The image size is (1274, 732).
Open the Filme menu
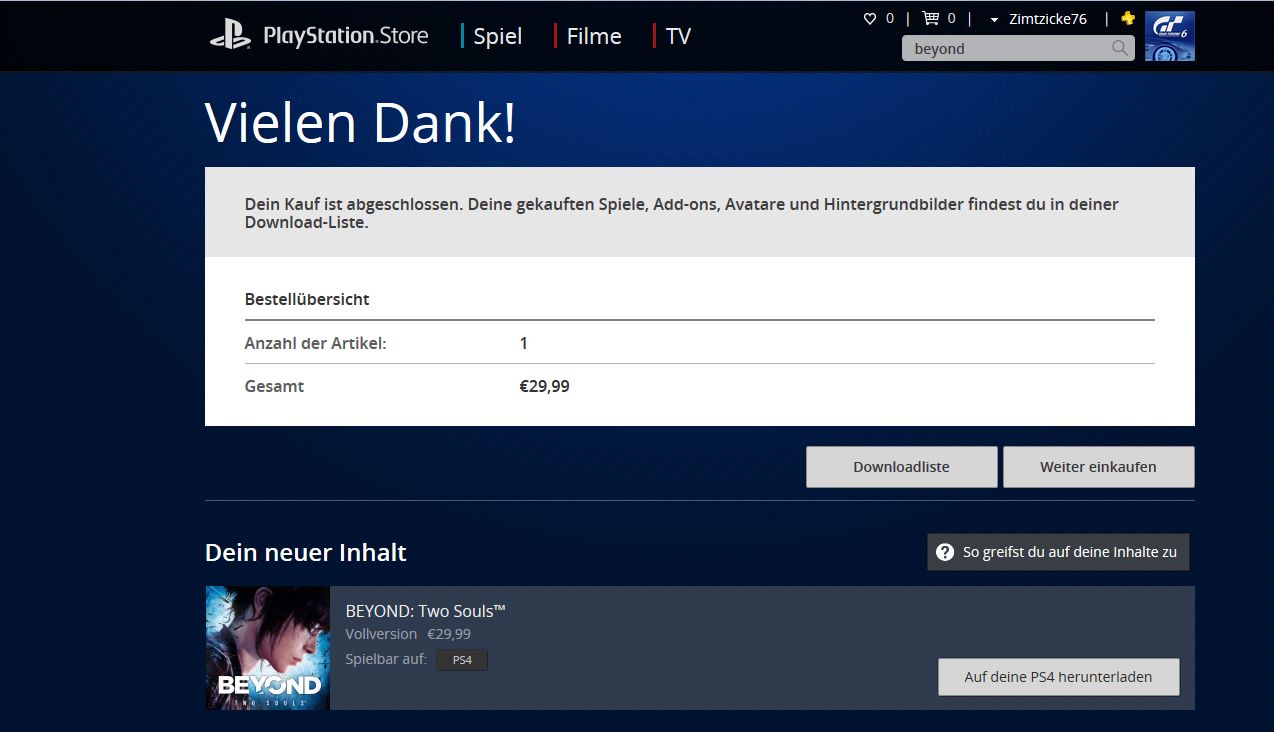click(x=594, y=36)
